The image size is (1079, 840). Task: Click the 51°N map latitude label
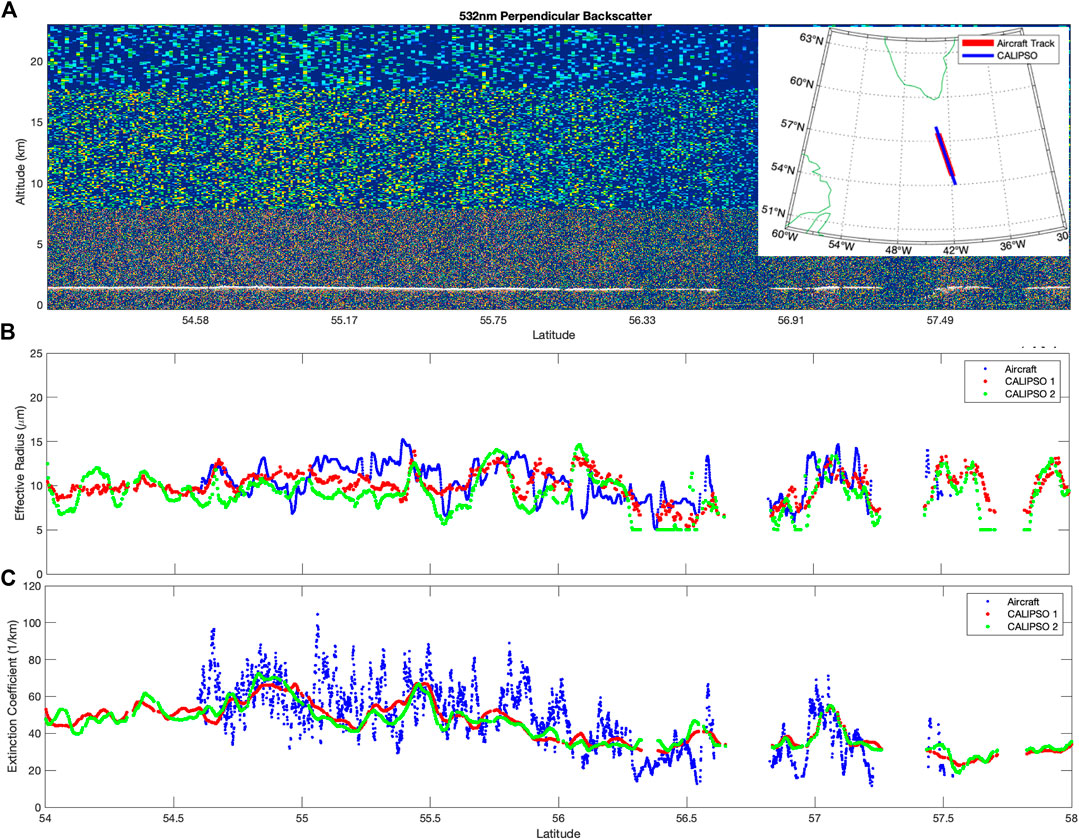click(x=775, y=212)
